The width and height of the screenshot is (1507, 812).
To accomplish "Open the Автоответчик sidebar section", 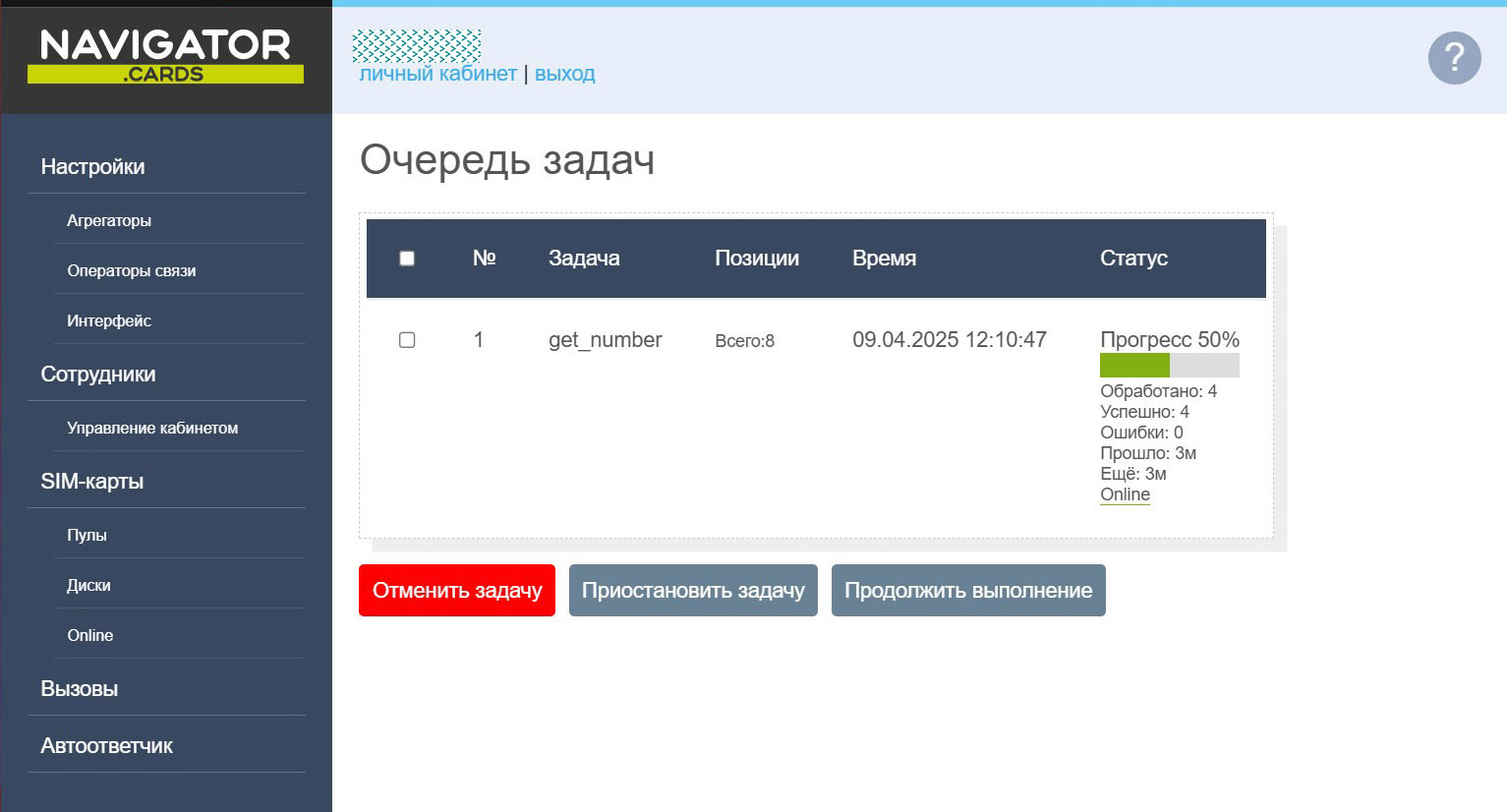I will (x=106, y=746).
